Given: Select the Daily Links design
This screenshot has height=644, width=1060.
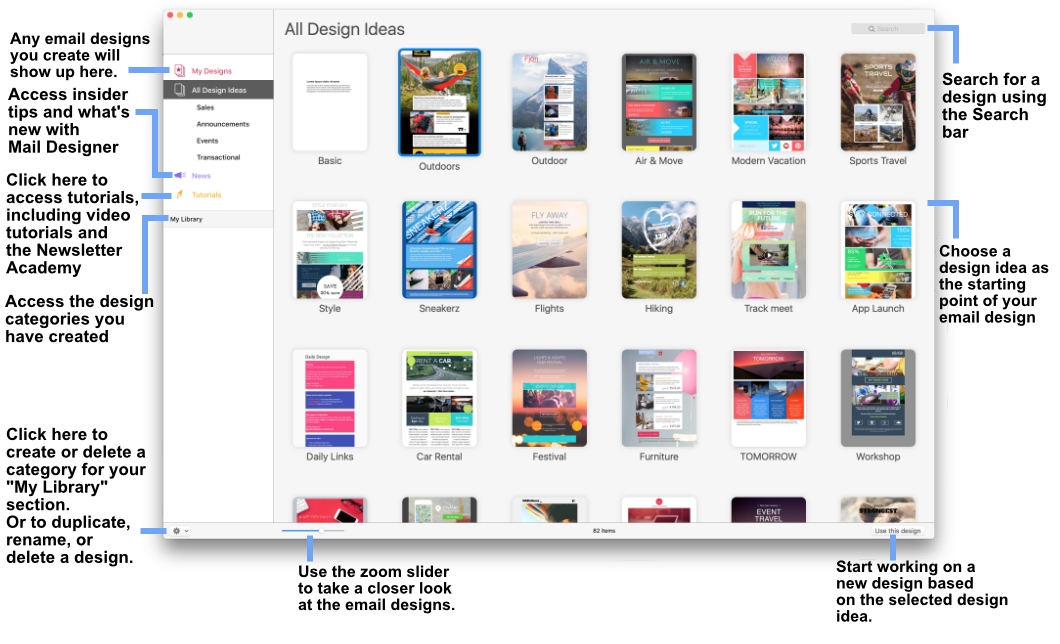Looking at the screenshot, I should click(330, 398).
